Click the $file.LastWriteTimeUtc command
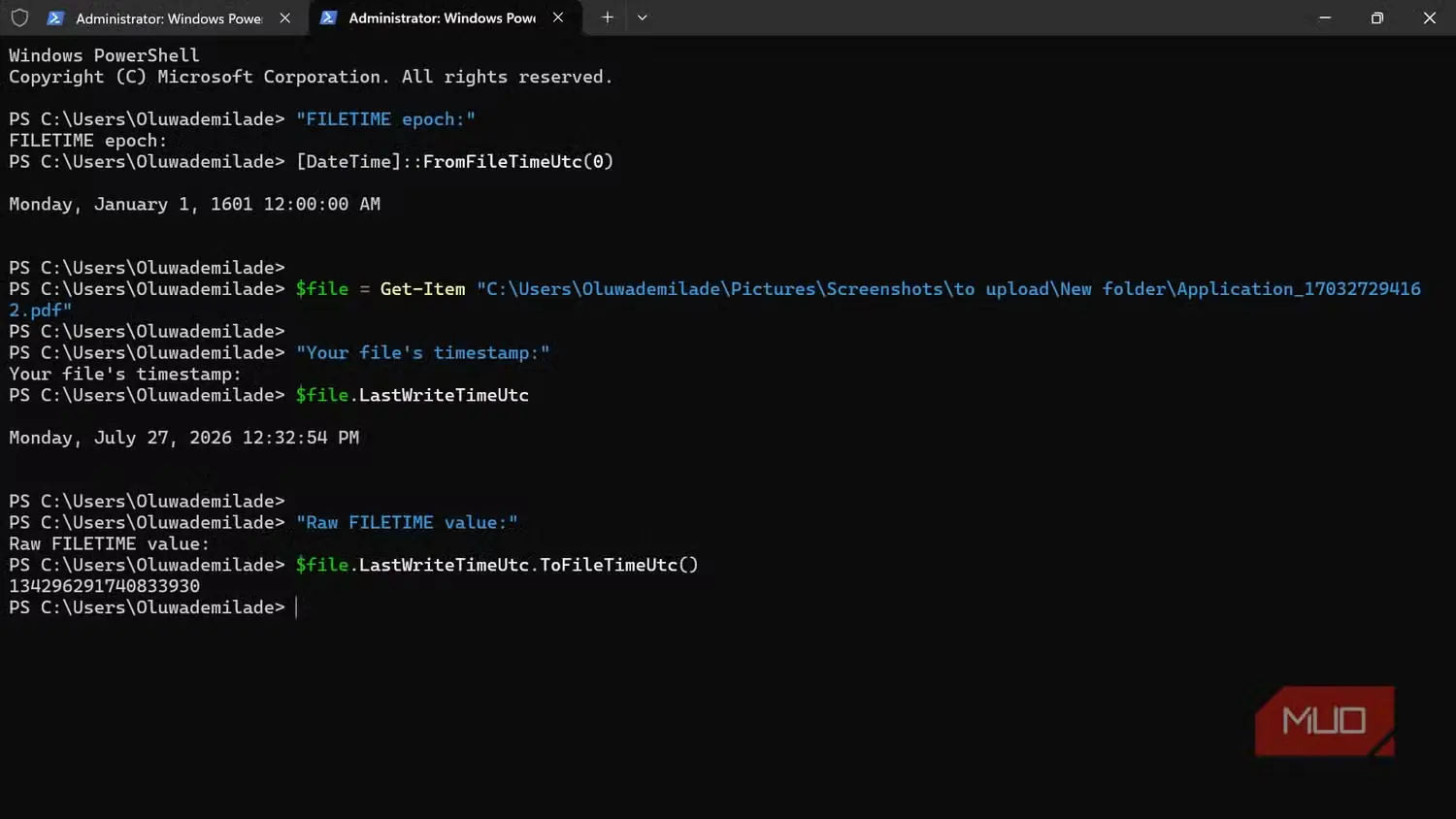1456x819 pixels. (x=413, y=396)
